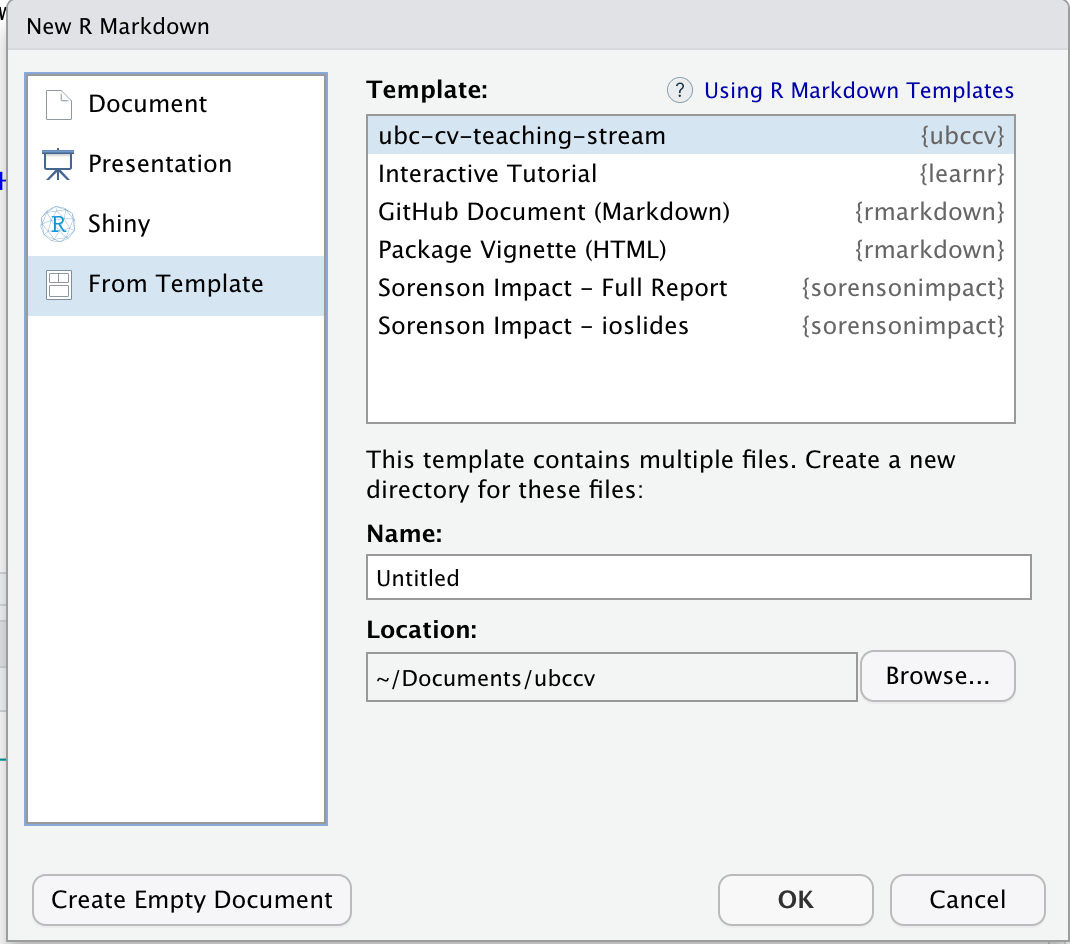
Task: Open the Browse... folder chooser
Action: click(x=938, y=676)
